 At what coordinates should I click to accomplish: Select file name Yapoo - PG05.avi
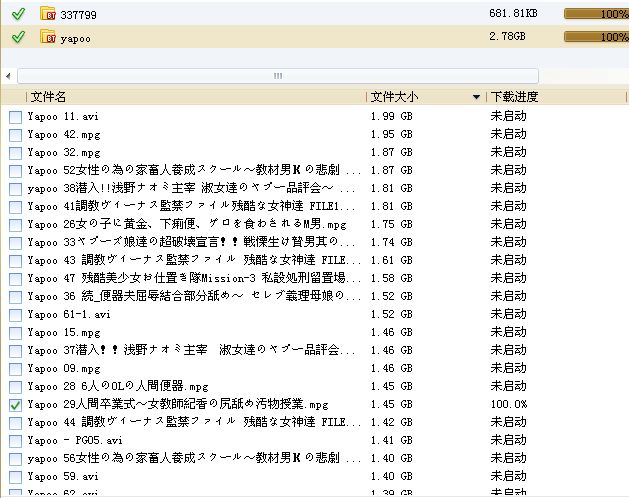(75, 440)
